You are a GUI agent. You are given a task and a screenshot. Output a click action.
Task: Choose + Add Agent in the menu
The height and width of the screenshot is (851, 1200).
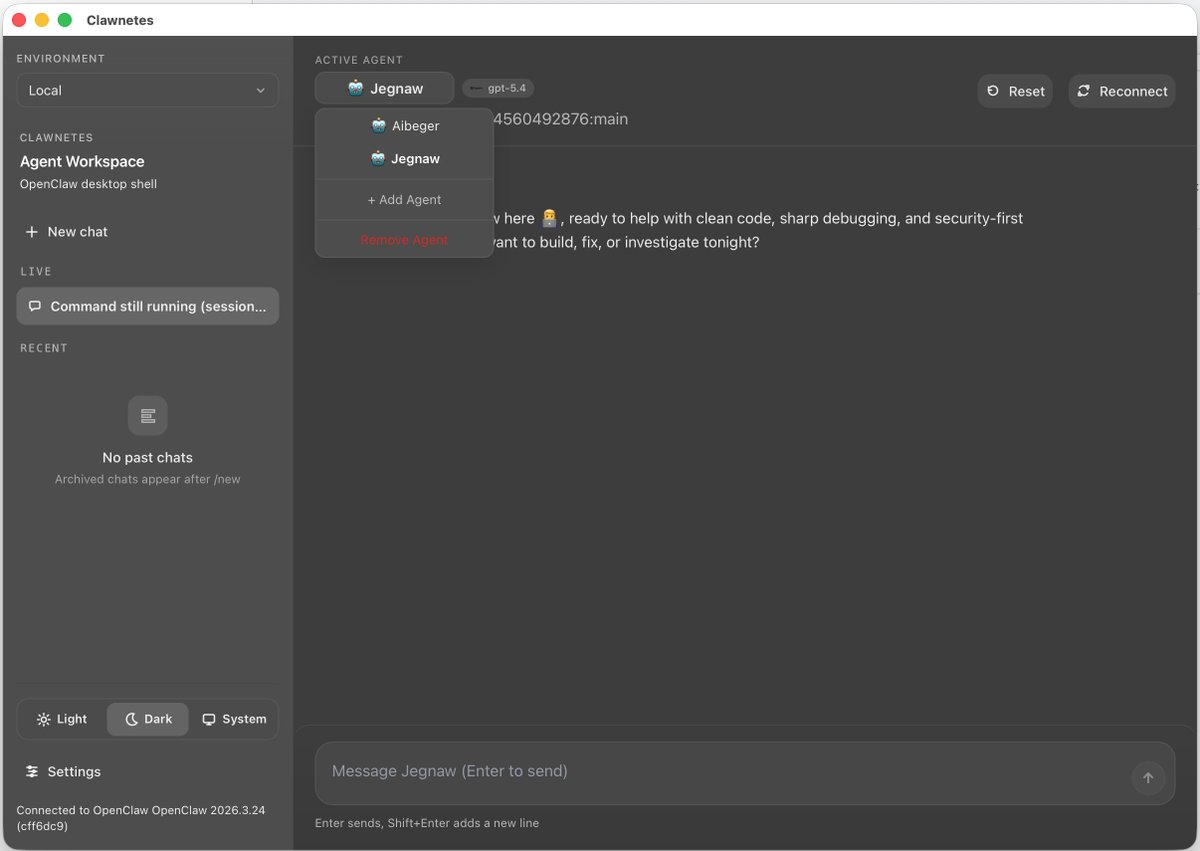(x=404, y=200)
